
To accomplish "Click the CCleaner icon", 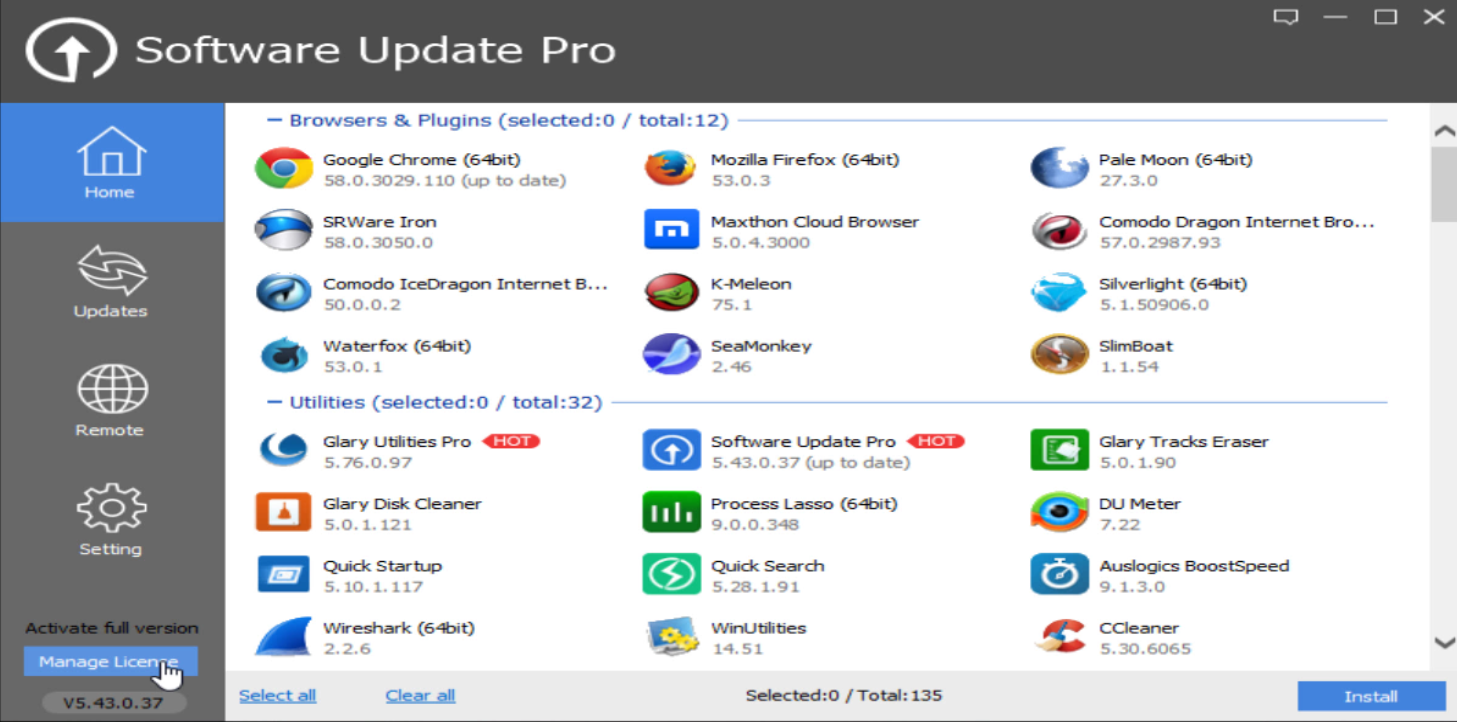I will (x=1059, y=636).
